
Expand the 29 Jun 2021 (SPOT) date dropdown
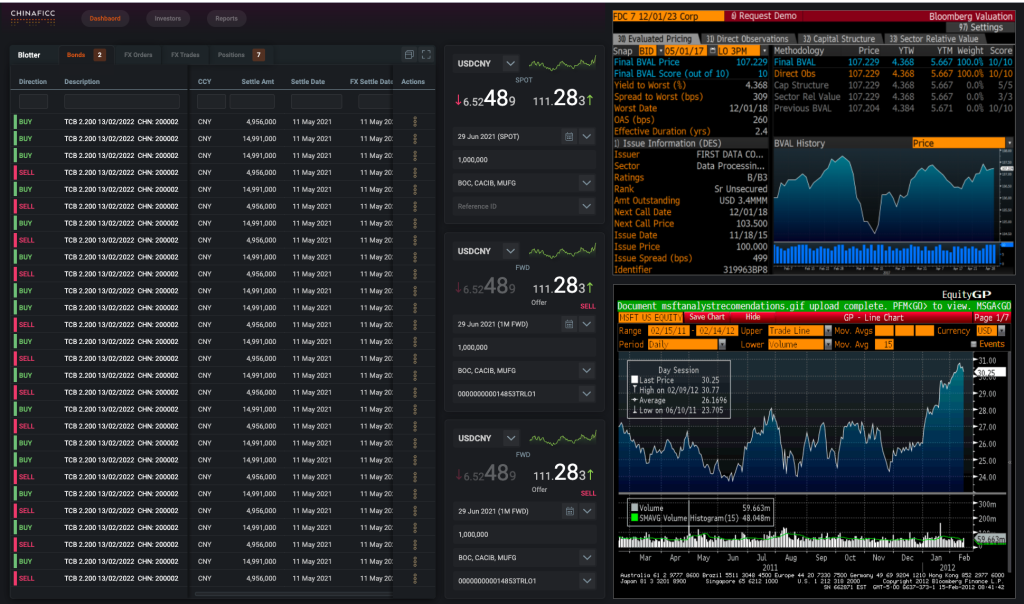tap(586, 136)
